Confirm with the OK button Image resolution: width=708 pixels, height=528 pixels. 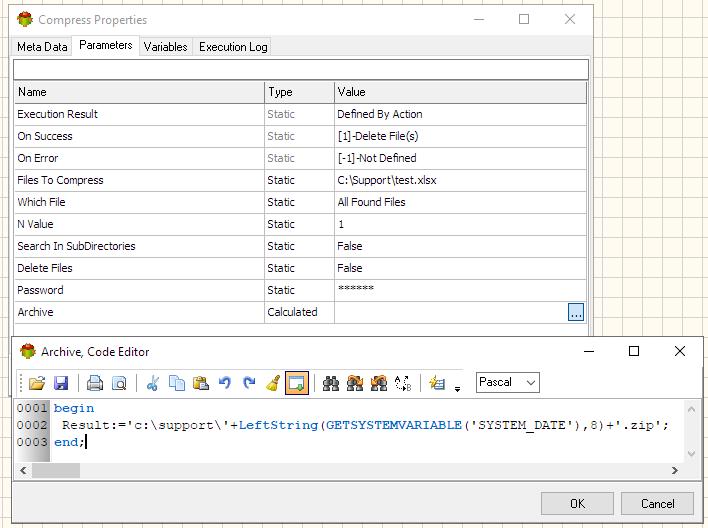(x=577, y=504)
